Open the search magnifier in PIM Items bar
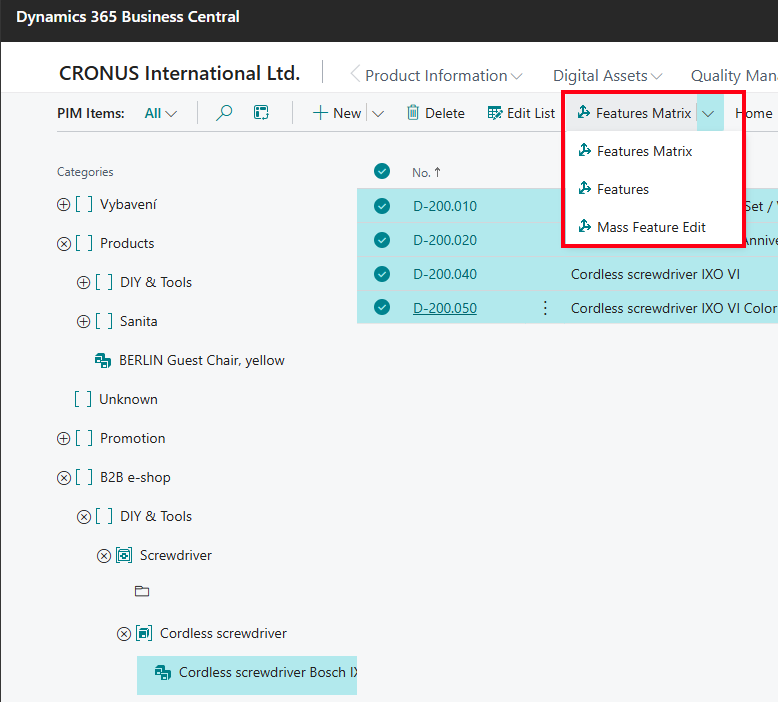The image size is (778, 702). click(224, 113)
